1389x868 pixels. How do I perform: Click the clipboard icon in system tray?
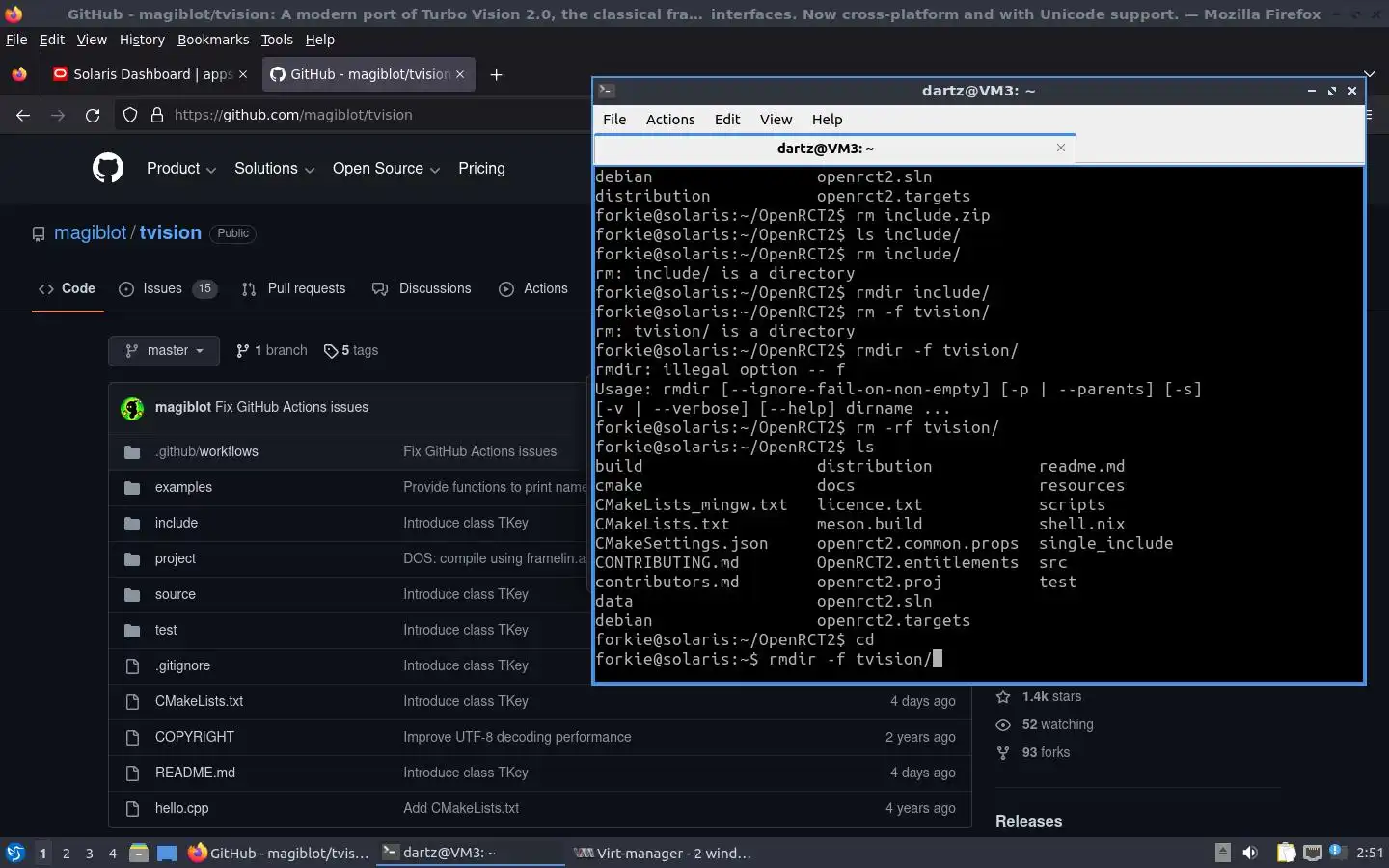coord(1286,853)
